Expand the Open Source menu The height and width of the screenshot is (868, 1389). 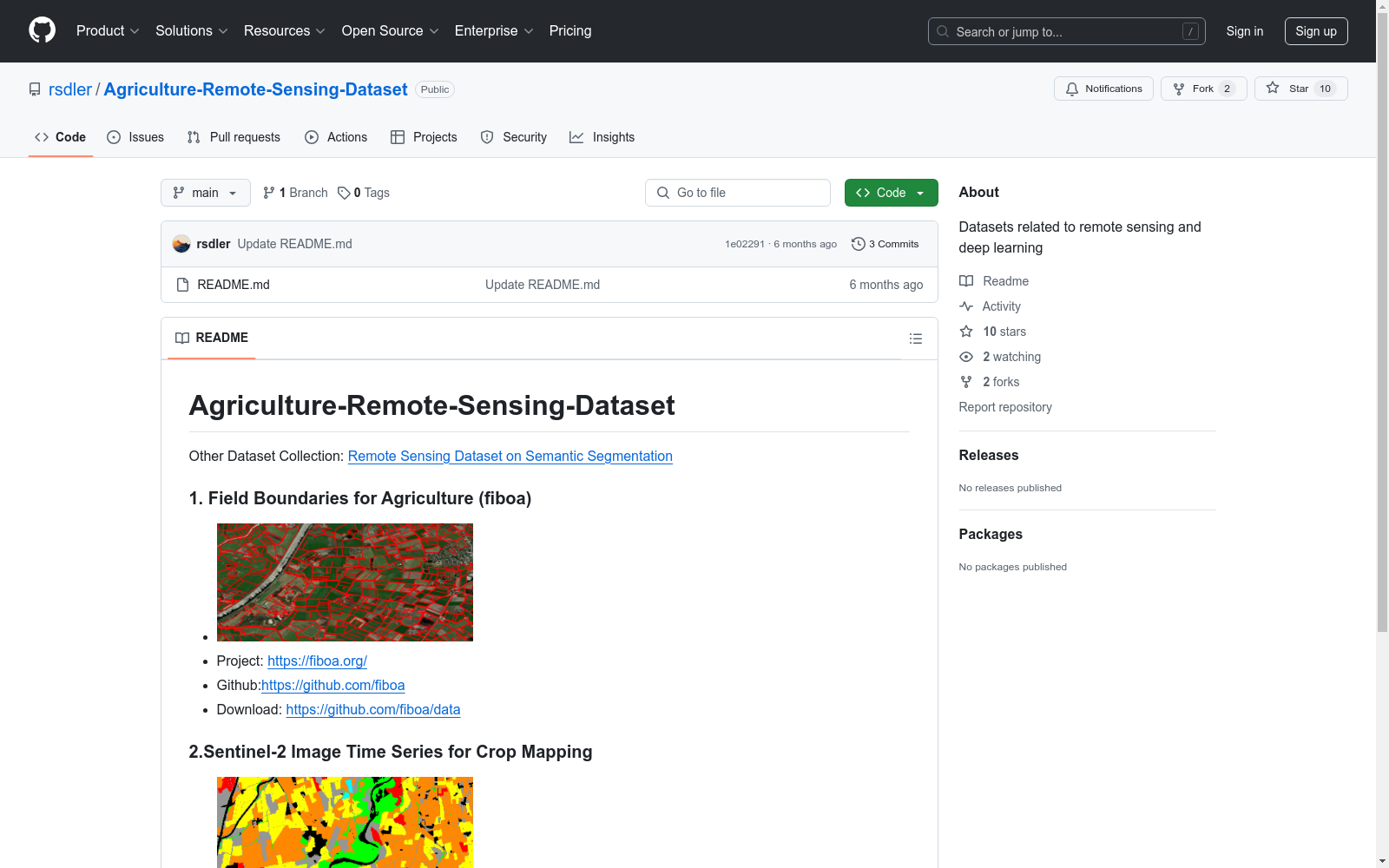390,30
